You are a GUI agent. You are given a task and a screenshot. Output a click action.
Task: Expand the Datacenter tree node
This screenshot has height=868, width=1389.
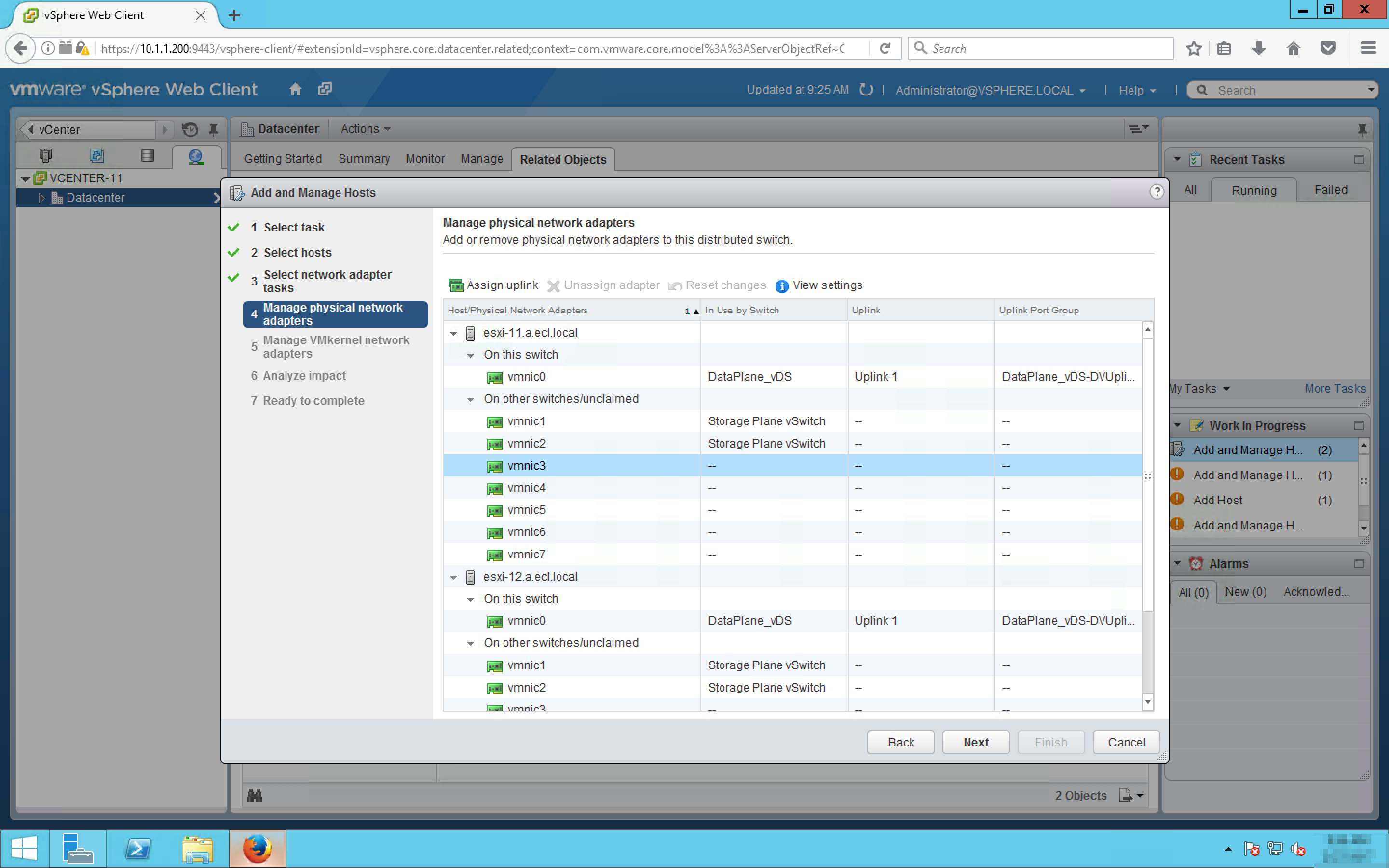tap(41, 198)
